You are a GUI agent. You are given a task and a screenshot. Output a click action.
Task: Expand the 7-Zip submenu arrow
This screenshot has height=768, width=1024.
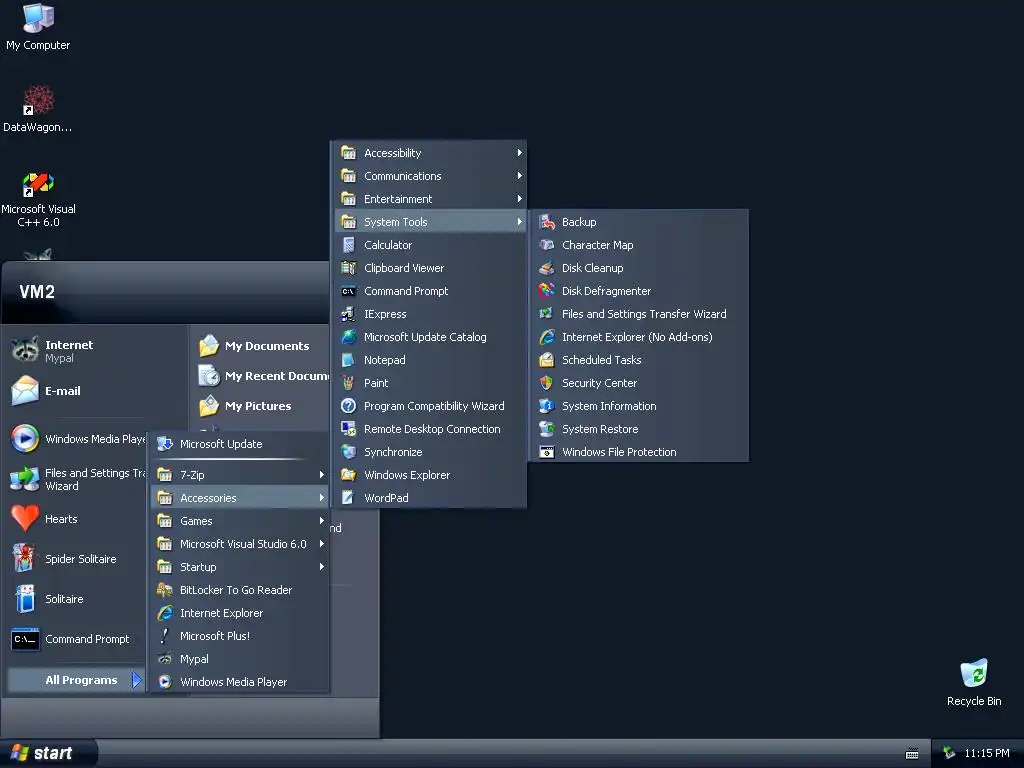[x=321, y=475]
